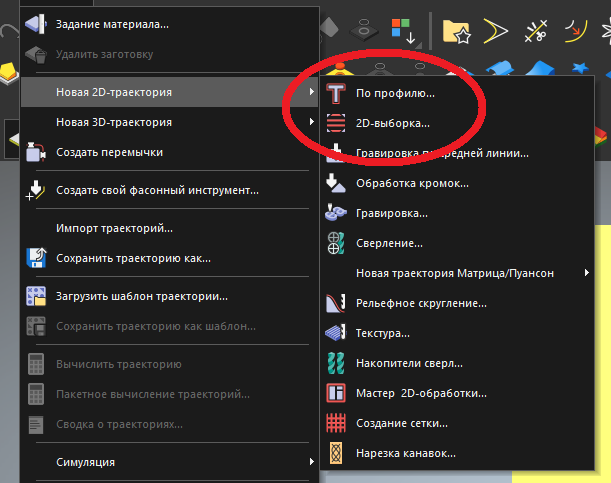This screenshot has height=483, width=611.
Task: Expand Новая 2D-траектория submenu arrow
Action: click(311, 92)
